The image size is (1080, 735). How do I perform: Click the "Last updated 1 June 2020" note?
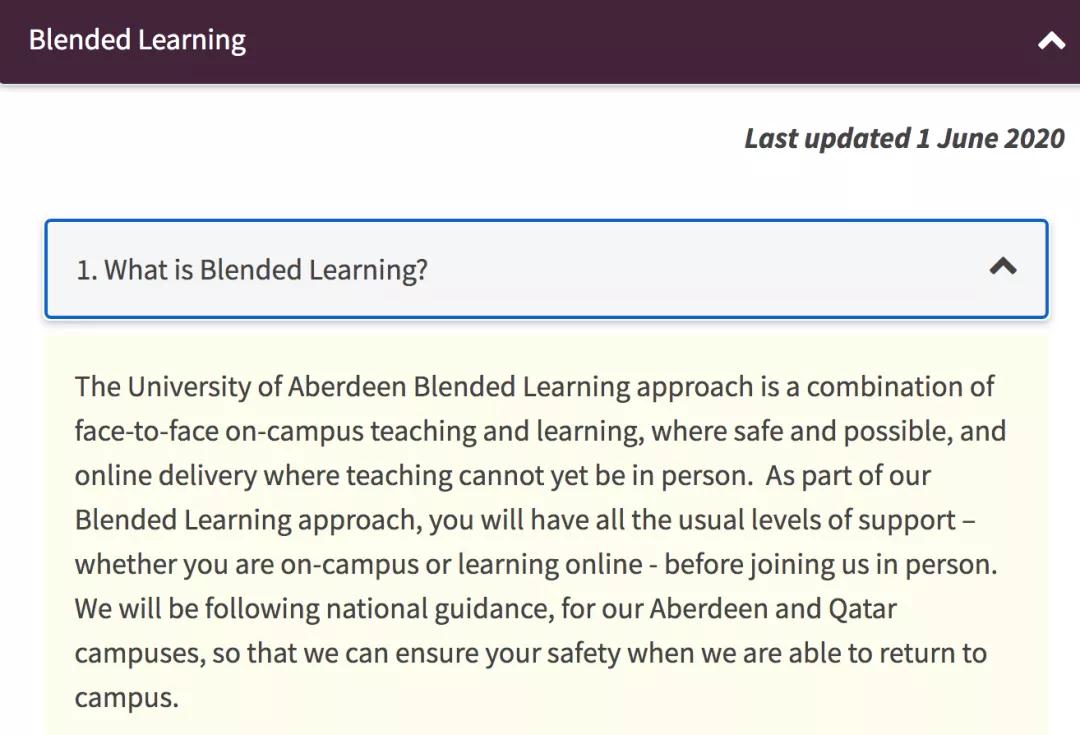[904, 138]
